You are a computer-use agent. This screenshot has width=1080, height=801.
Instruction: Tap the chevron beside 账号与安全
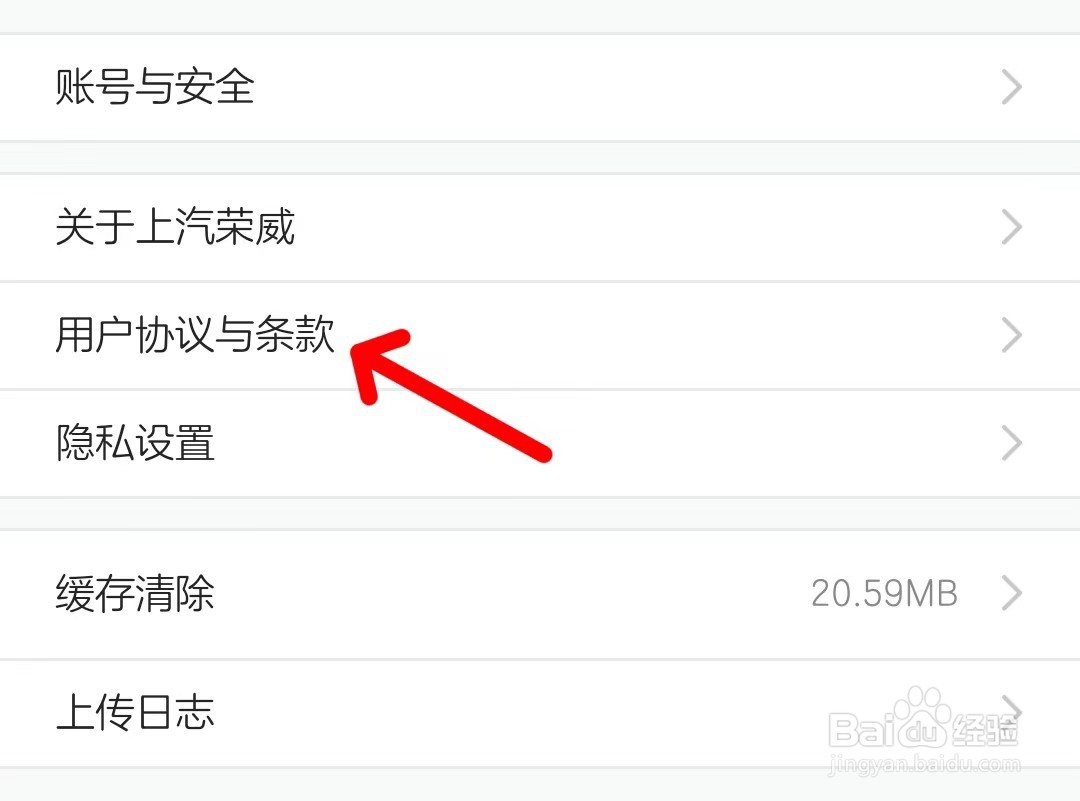pyautogui.click(x=1011, y=87)
